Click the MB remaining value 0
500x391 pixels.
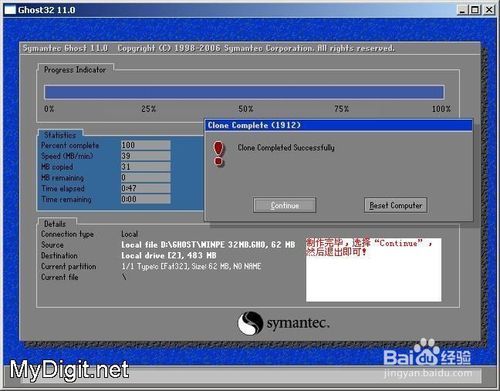(x=146, y=177)
